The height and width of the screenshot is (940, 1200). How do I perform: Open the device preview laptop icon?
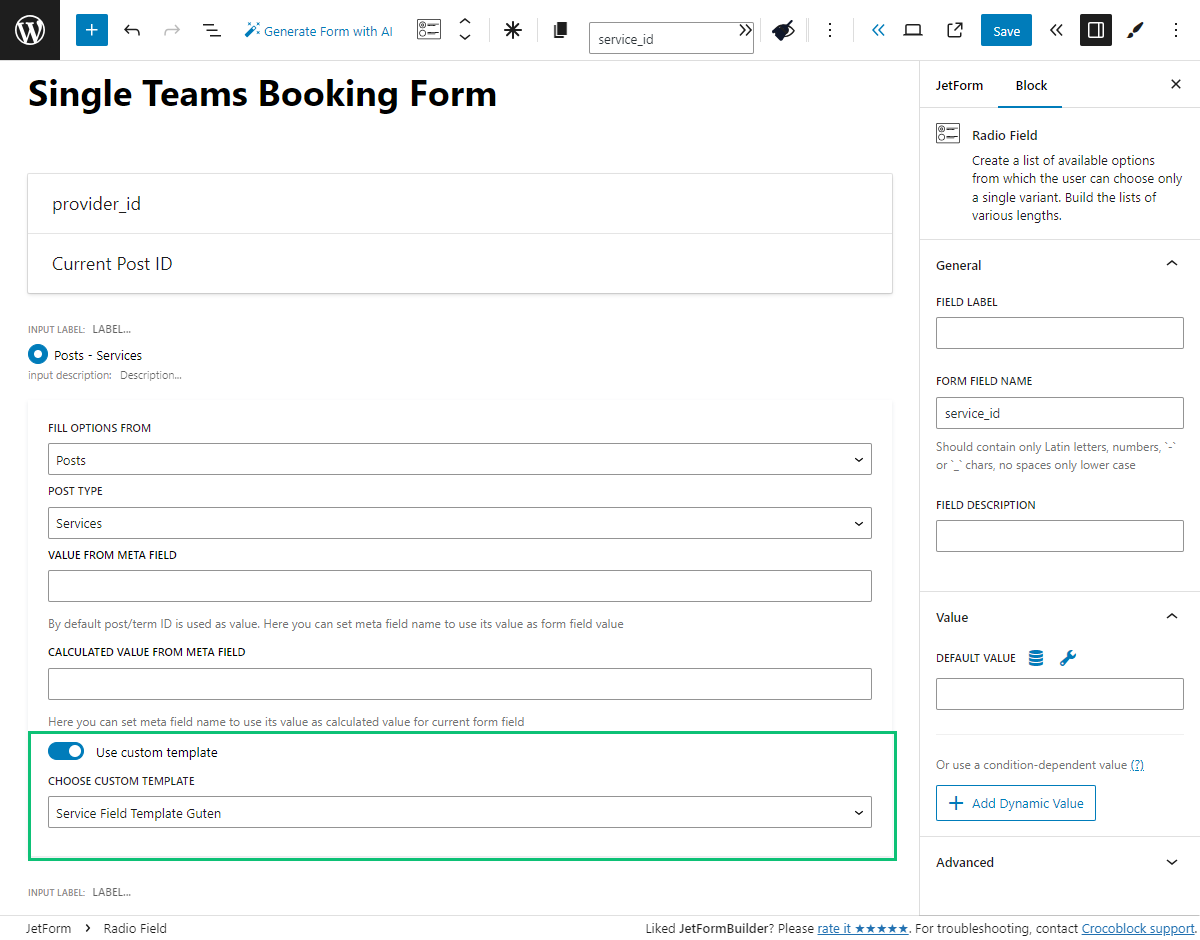(913, 30)
